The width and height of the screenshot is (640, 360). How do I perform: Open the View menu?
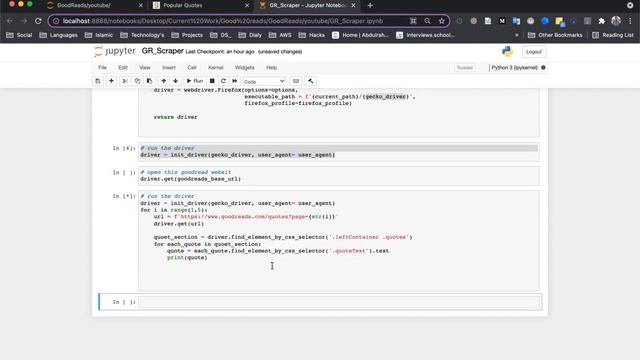pos(145,67)
